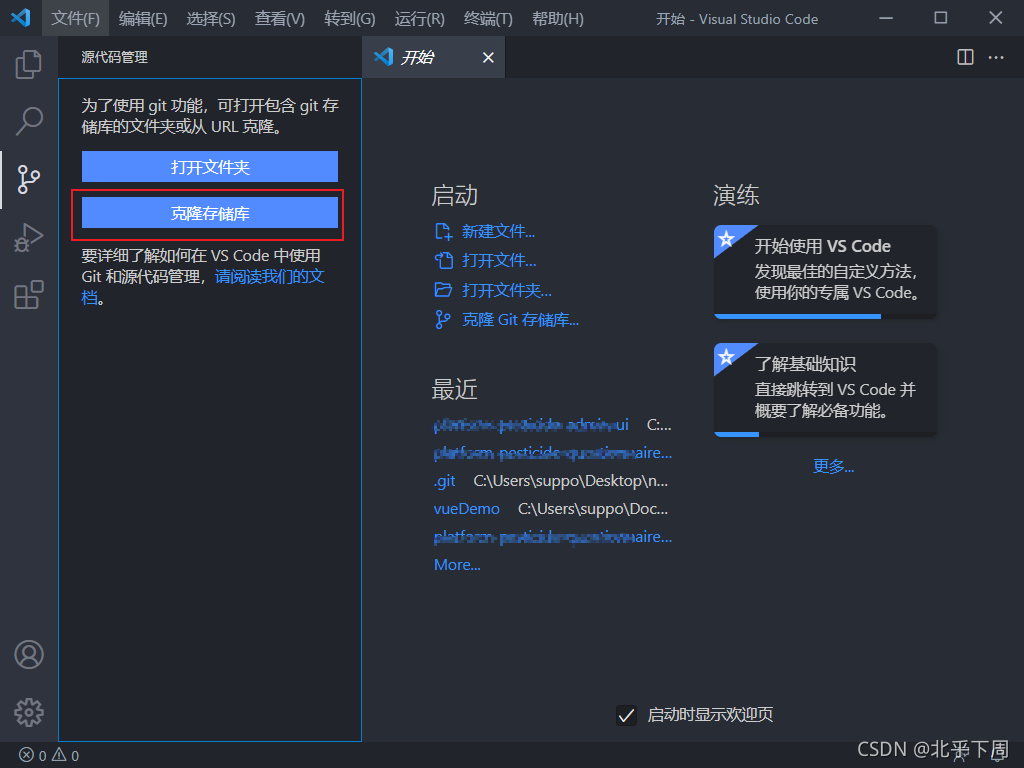Image resolution: width=1024 pixels, height=768 pixels.
Task: Open the 编辑(E) menu
Action: click(x=143, y=18)
